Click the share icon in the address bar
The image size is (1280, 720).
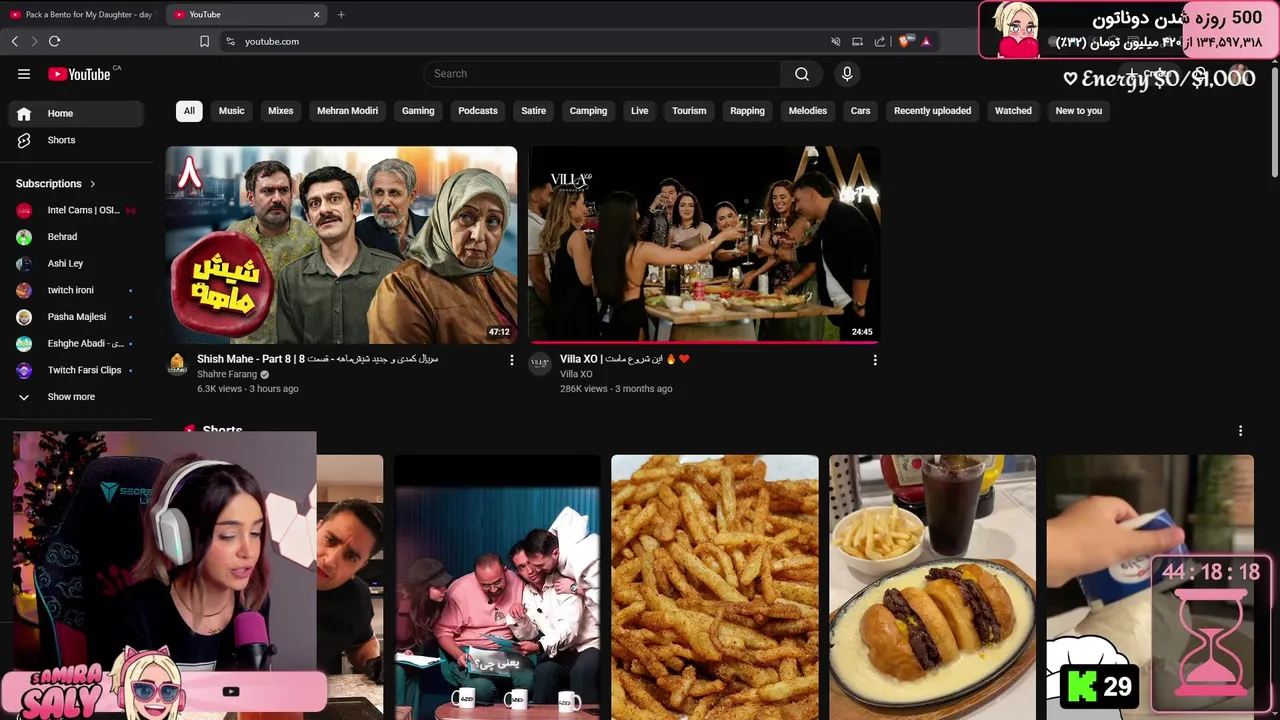point(880,41)
